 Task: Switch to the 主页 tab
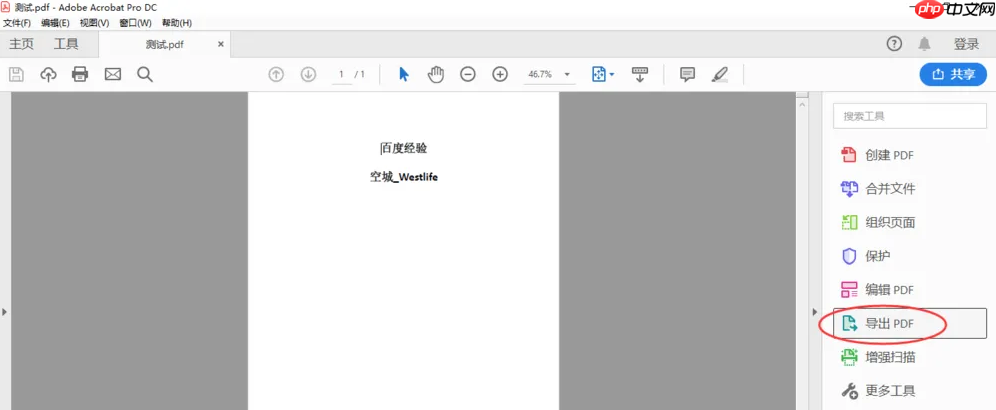[x=22, y=44]
